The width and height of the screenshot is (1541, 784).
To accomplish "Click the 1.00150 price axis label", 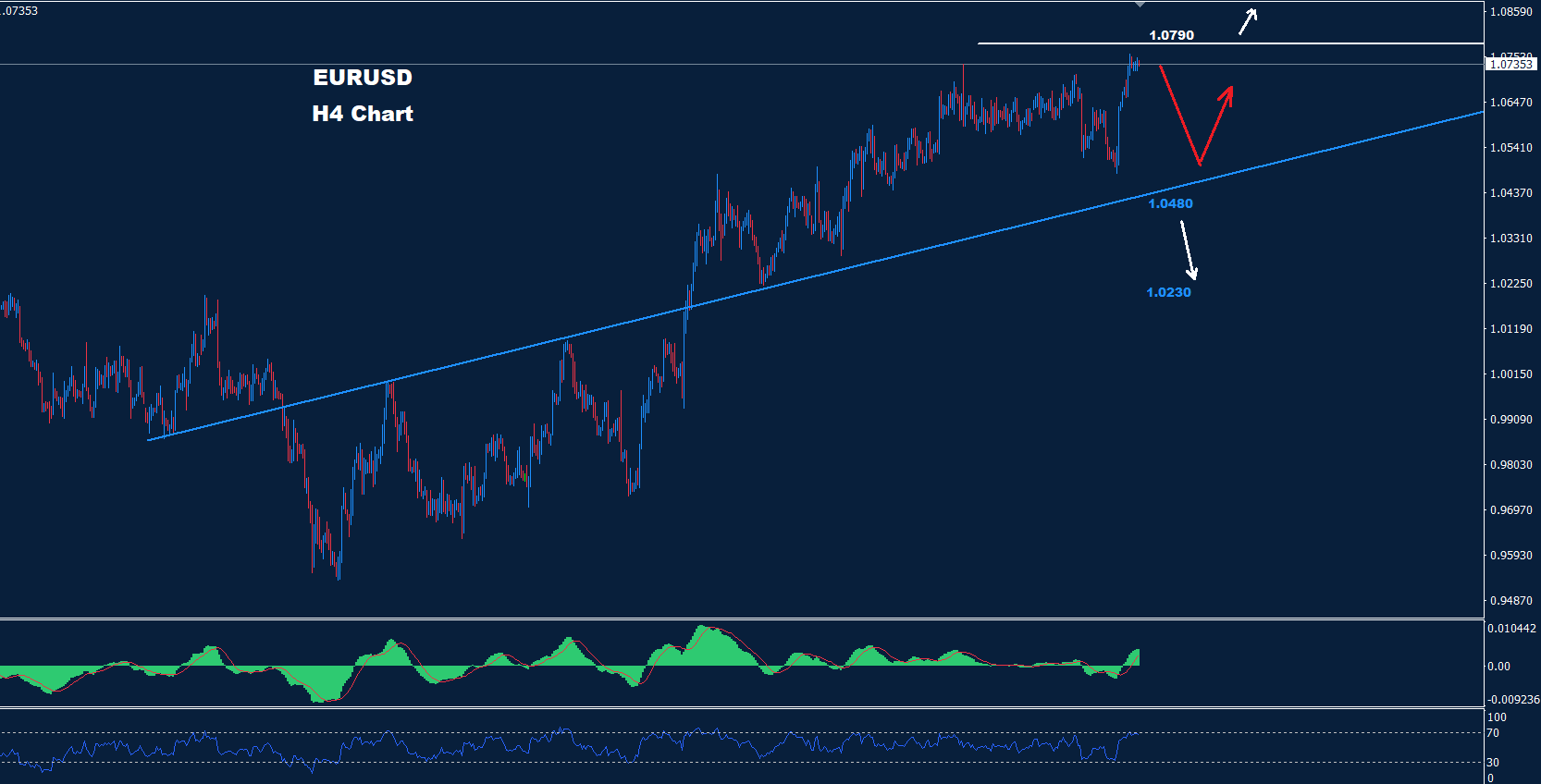I will (1510, 374).
